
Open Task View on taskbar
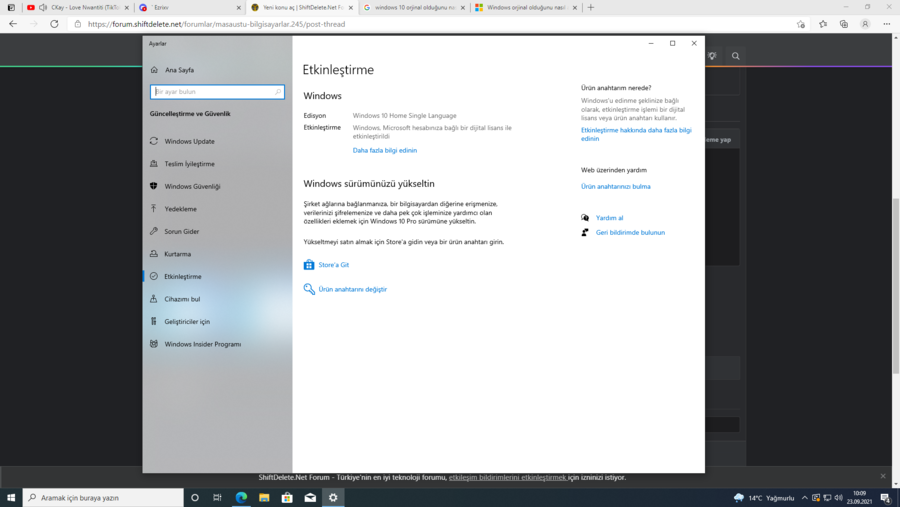point(217,497)
